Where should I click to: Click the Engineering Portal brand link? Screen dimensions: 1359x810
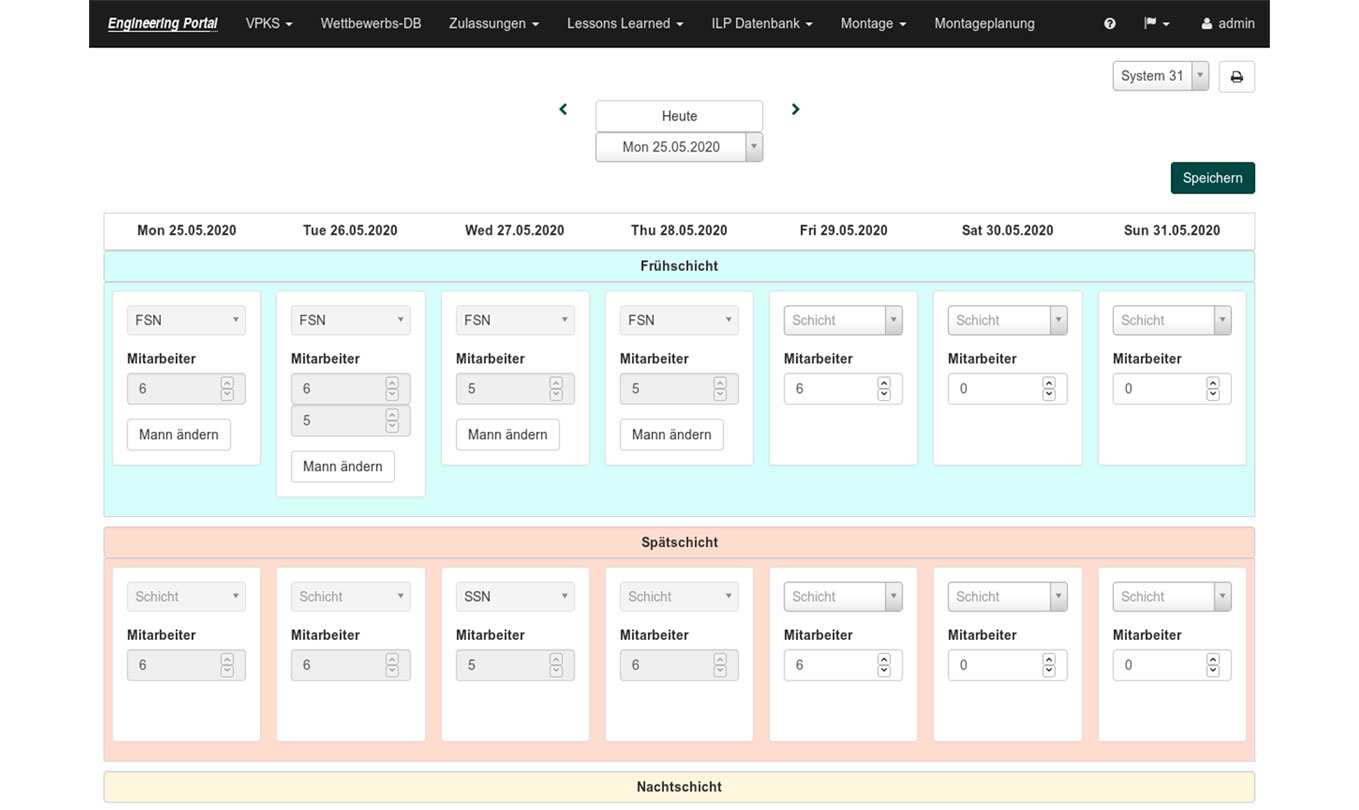pos(162,24)
